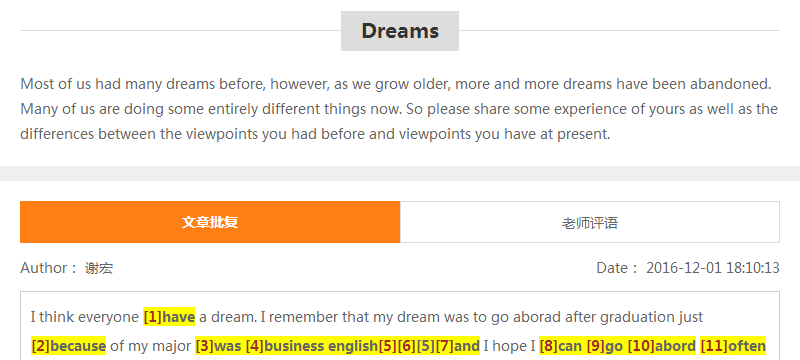The height and width of the screenshot is (360, 800).
Task: Open the correction marked [11]often
Action: click(x=733, y=346)
